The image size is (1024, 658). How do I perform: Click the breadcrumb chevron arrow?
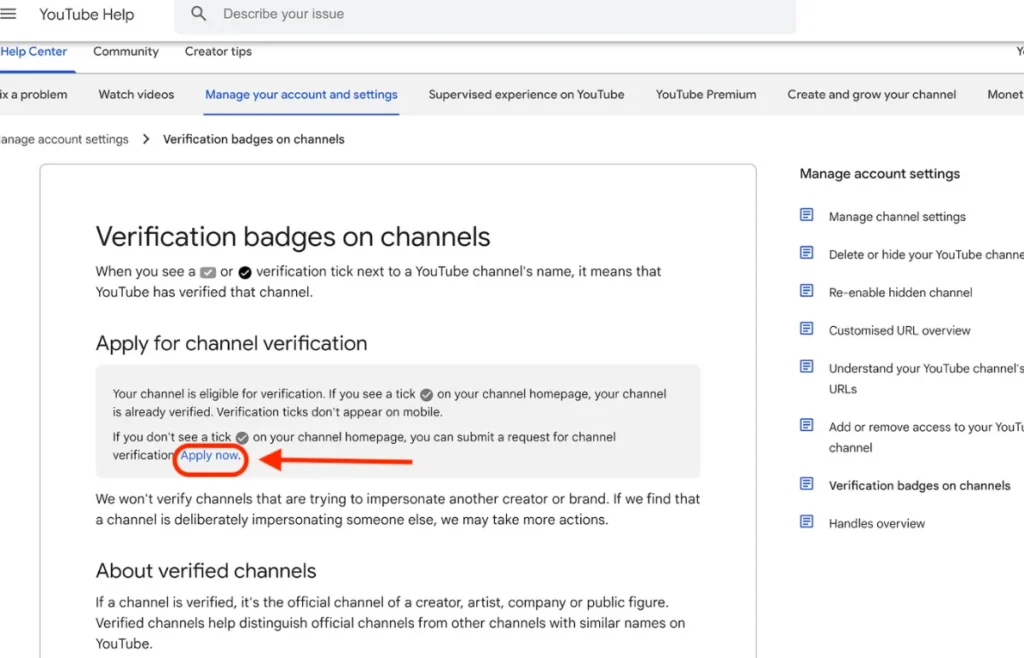(x=146, y=139)
